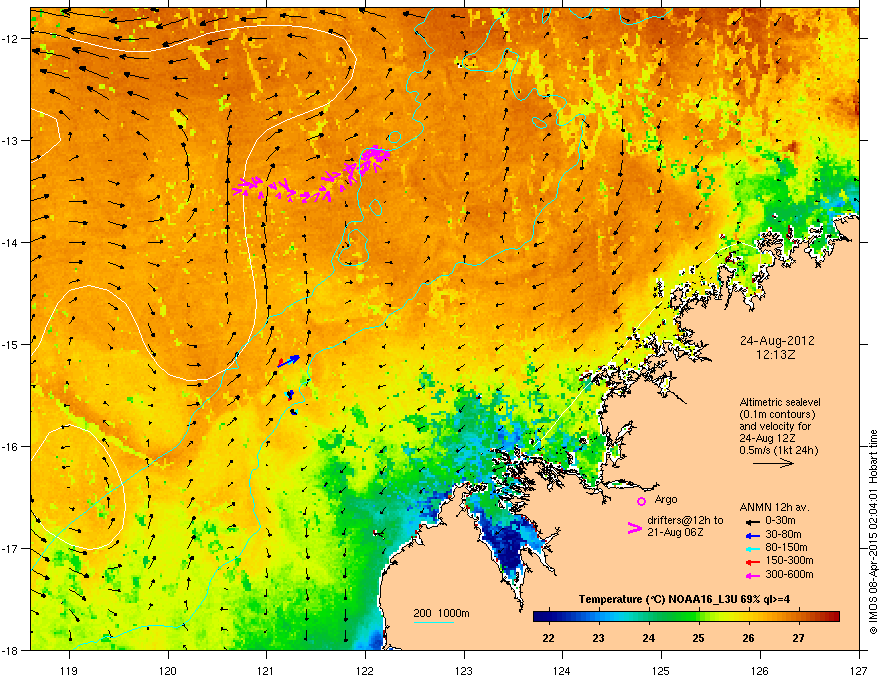880x680 pixels.
Task: Click the longitude axis label 121
Action: [267, 670]
